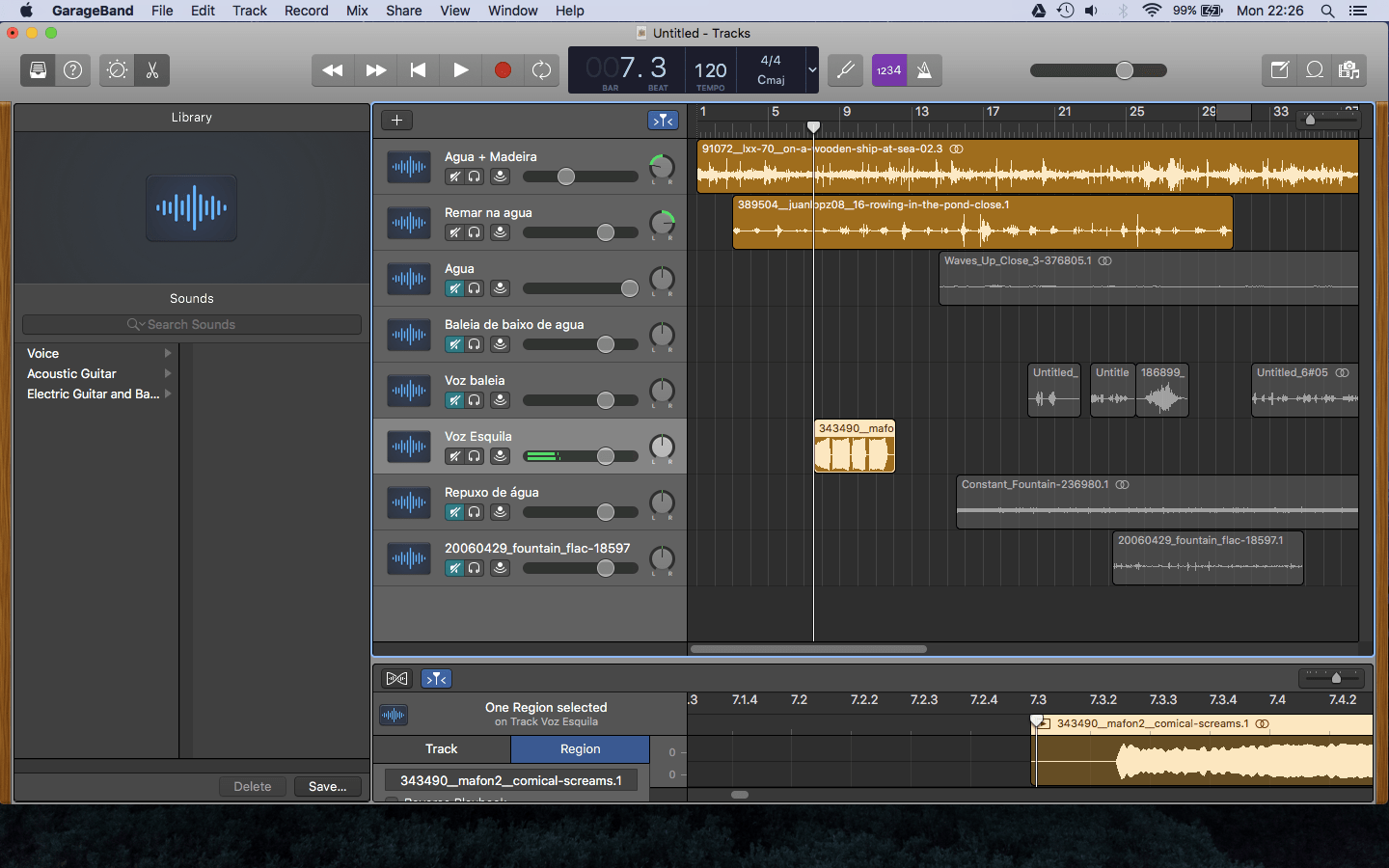
Task: Open Smart Controls dial button
Action: 117,70
